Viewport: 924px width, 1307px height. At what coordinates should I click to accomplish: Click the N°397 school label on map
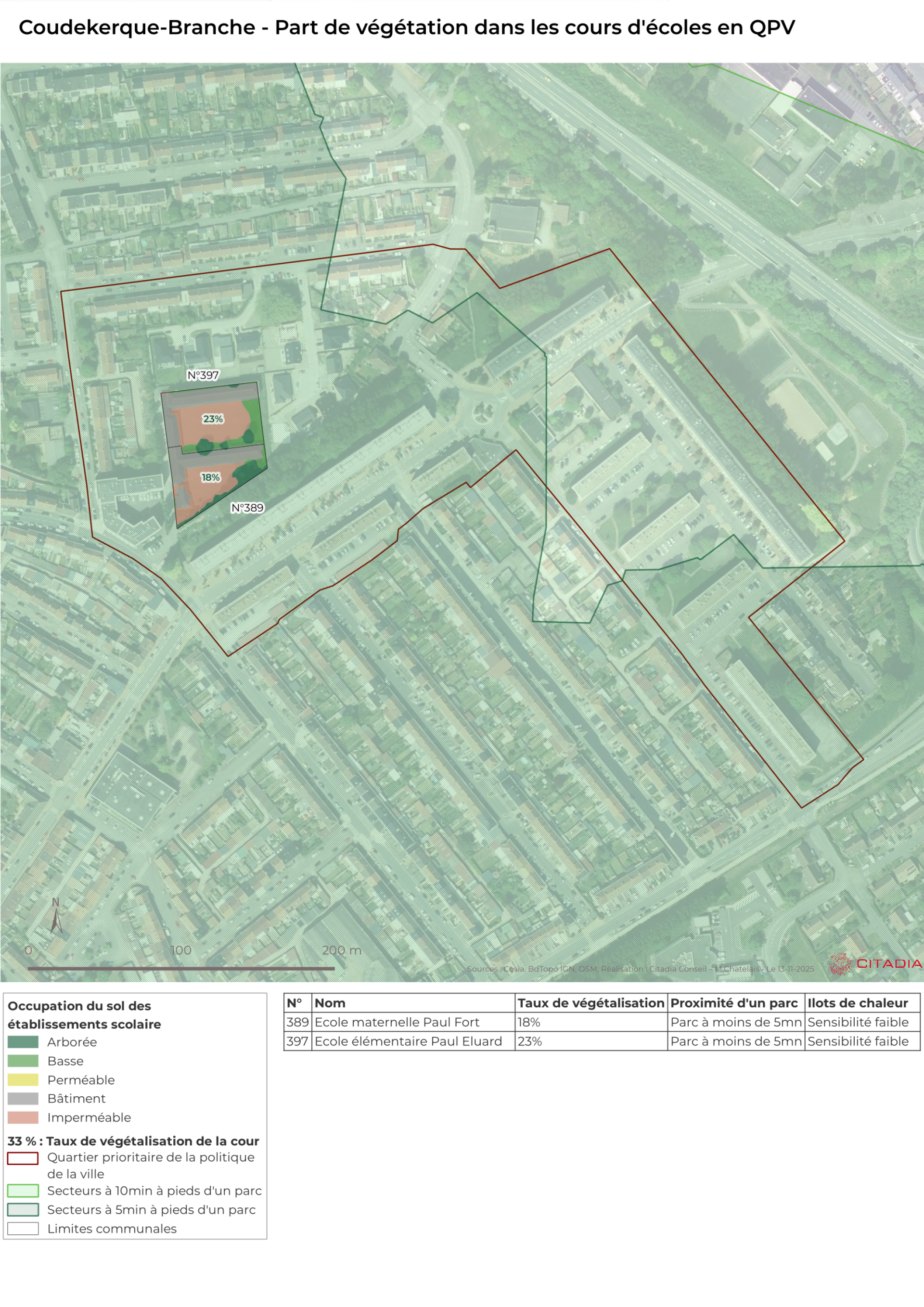point(203,375)
